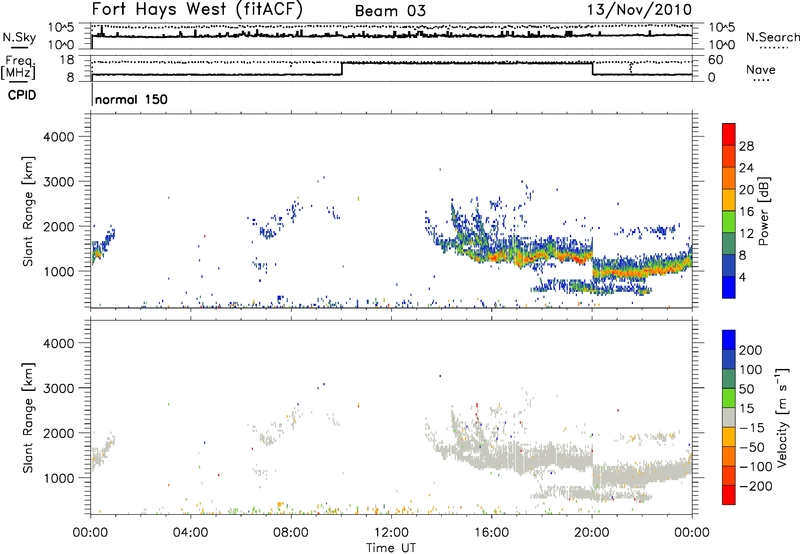The width and height of the screenshot is (800, 554).
Task: Click '4000' tick on the power panel
Action: pyautogui.click(x=59, y=137)
